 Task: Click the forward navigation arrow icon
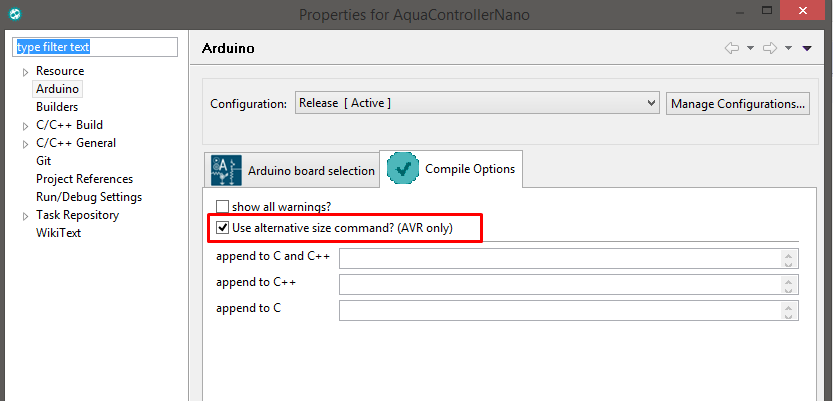pos(769,48)
